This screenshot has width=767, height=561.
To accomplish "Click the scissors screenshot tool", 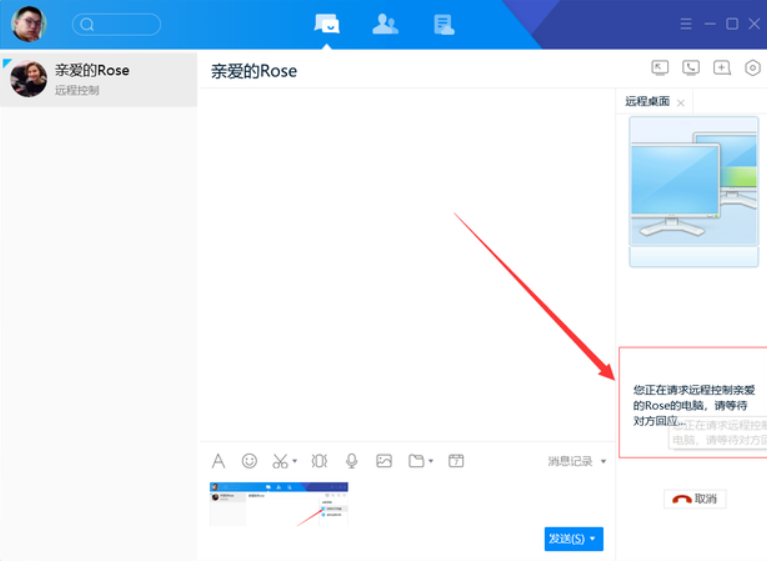I will pos(281,461).
